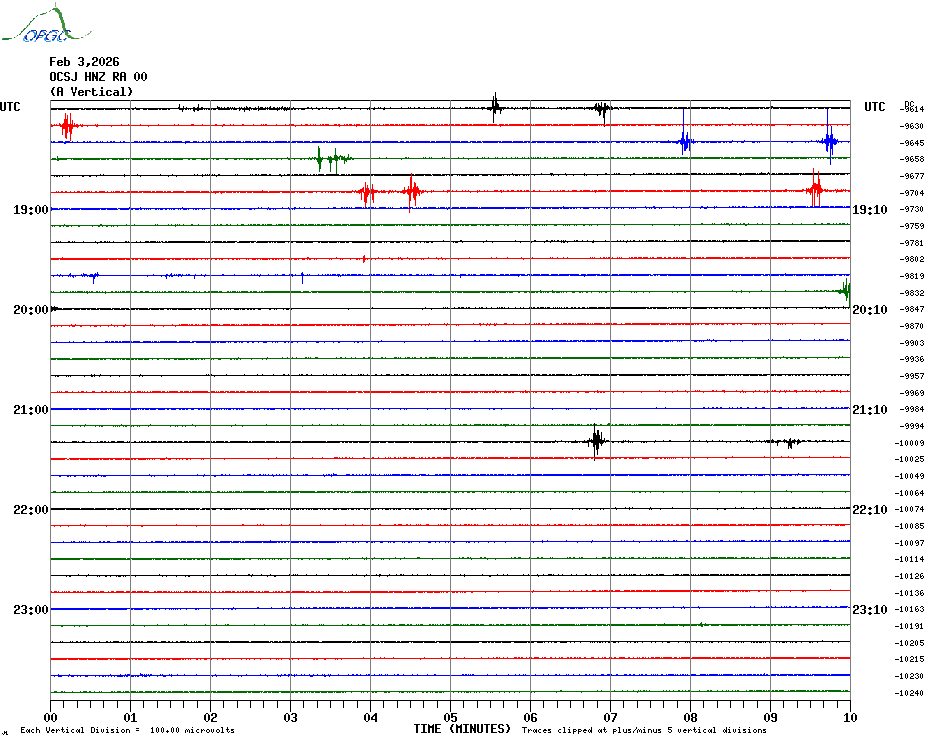Click the '03' minute axis label

click(x=291, y=717)
